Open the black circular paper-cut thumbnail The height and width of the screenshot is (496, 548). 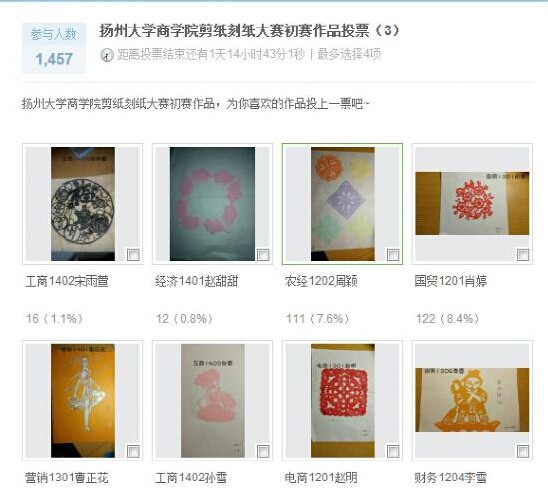[x=83, y=204]
